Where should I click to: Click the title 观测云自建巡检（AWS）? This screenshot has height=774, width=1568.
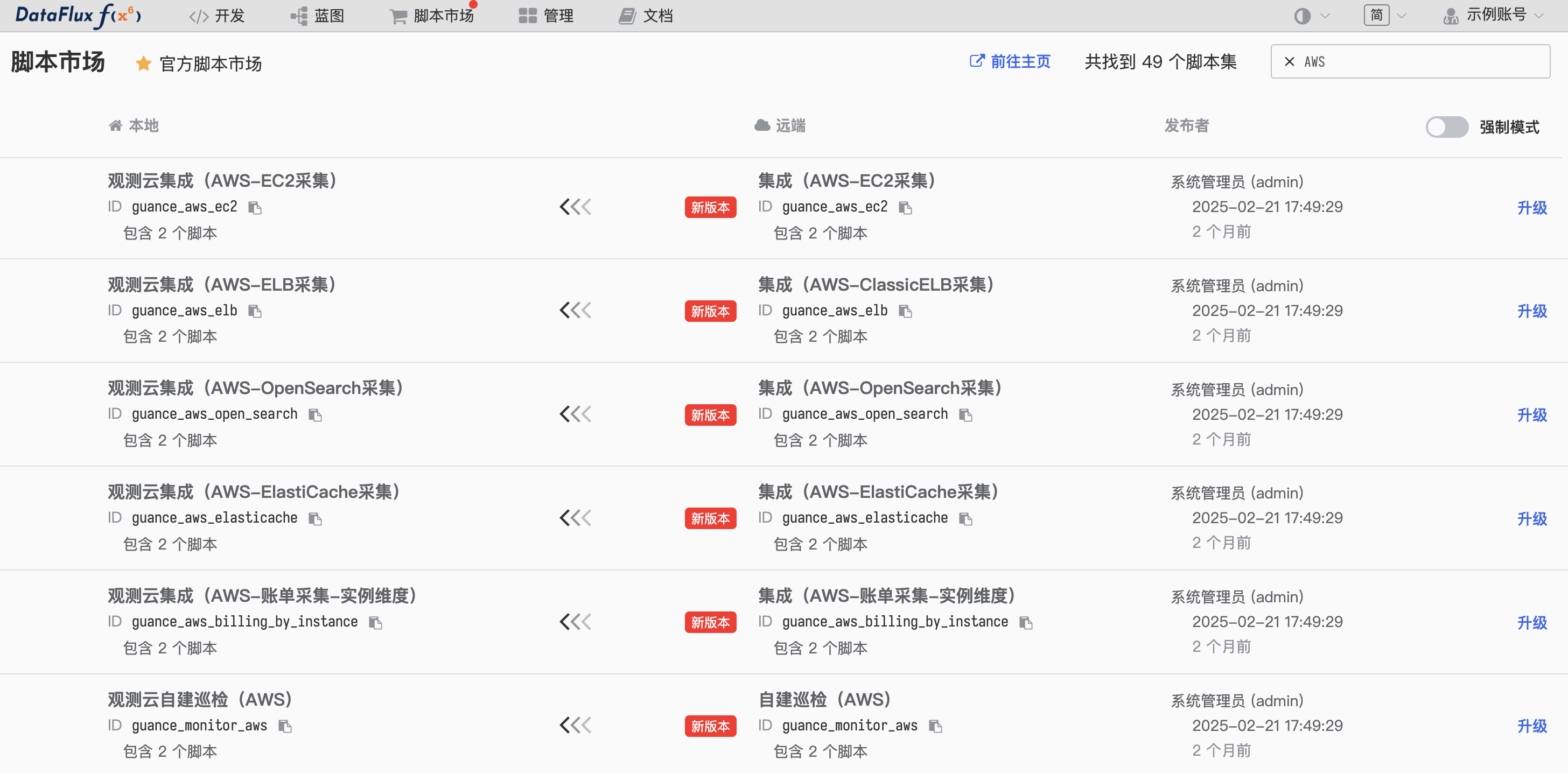click(x=201, y=699)
